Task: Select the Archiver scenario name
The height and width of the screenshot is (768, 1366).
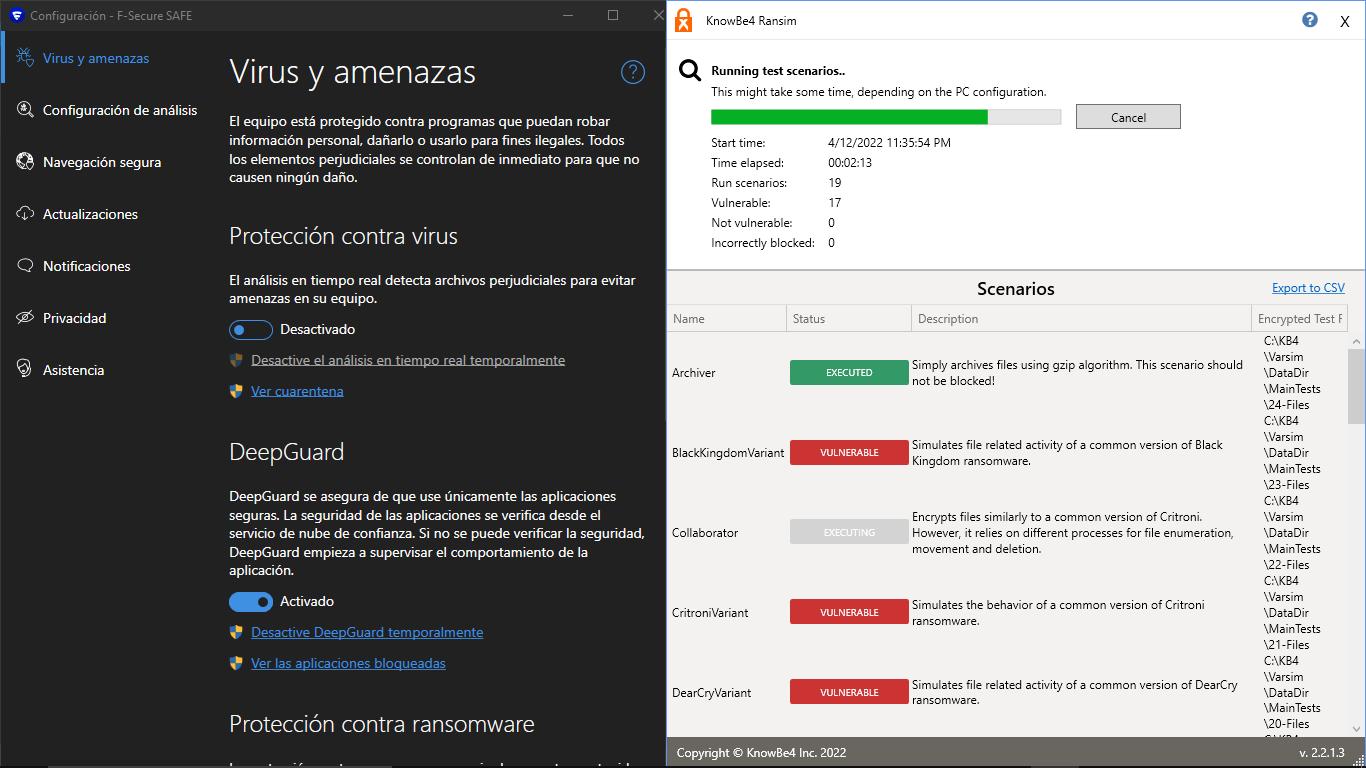Action: pyautogui.click(x=694, y=373)
